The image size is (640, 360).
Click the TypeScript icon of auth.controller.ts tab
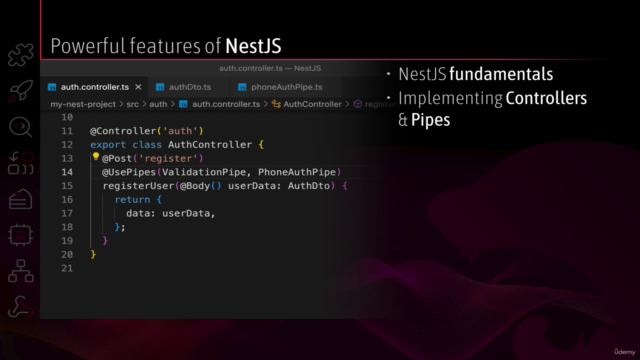click(x=52, y=87)
